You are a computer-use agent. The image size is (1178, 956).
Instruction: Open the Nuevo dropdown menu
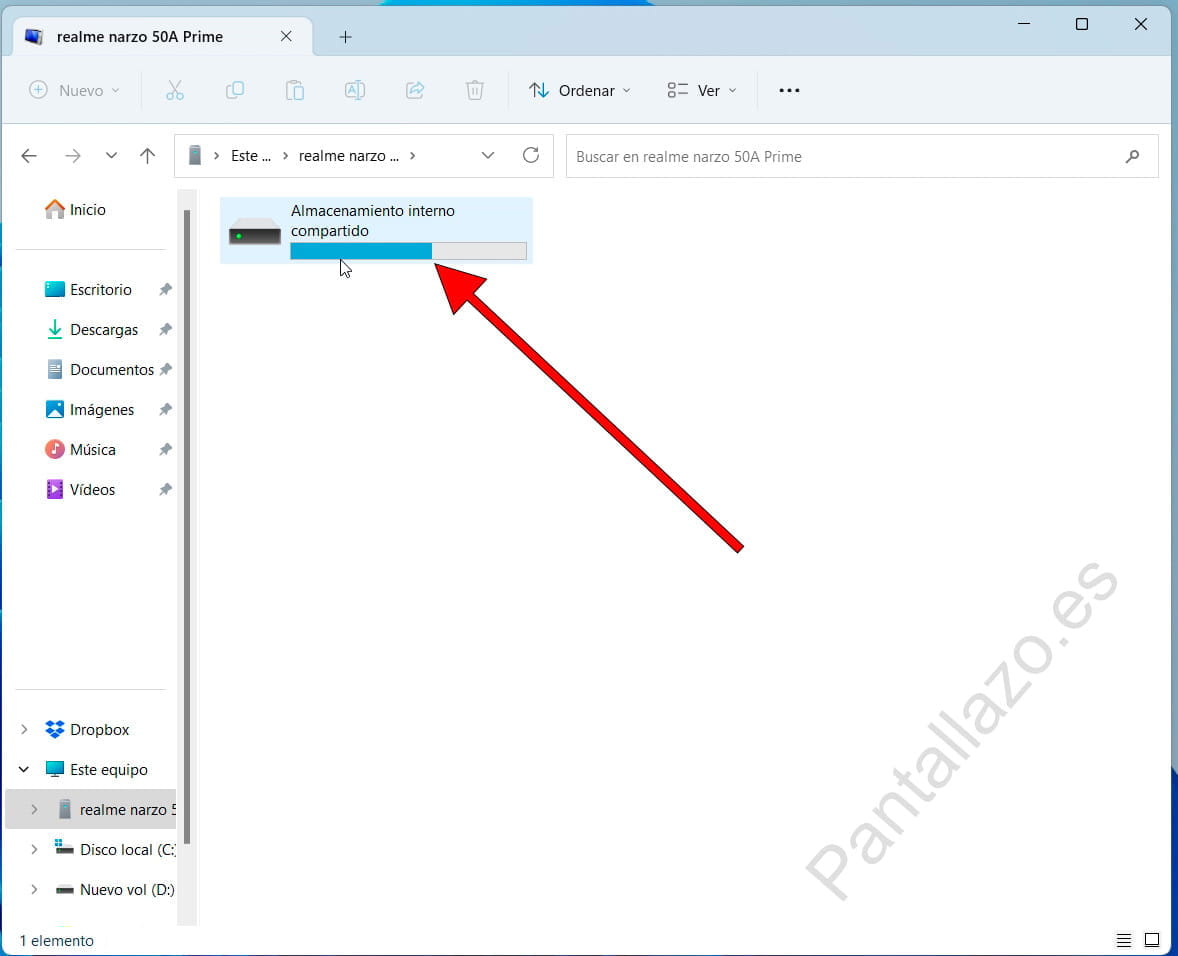[74, 91]
